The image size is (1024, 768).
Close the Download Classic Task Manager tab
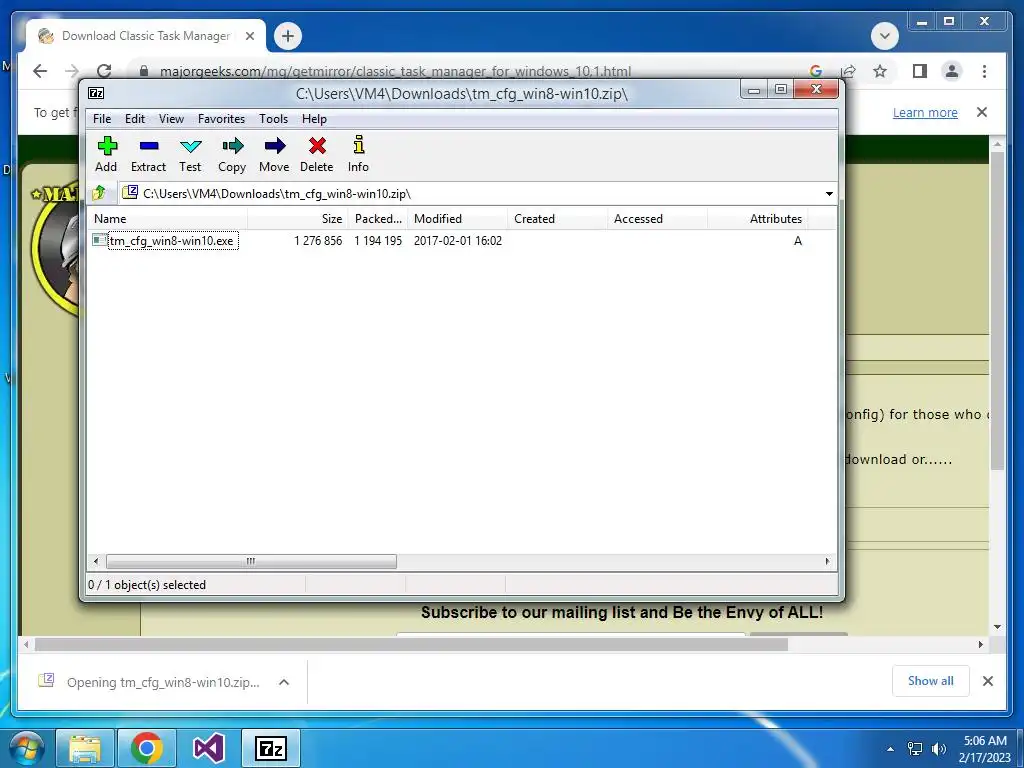click(249, 36)
